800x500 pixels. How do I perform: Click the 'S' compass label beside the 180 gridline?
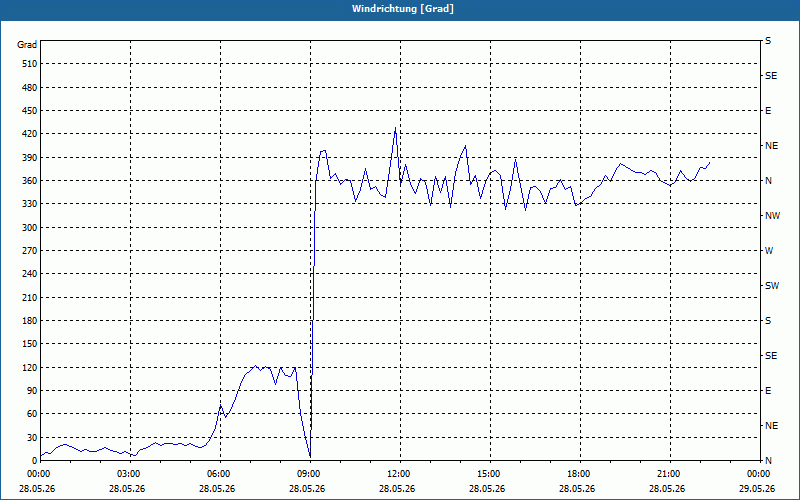click(x=768, y=321)
